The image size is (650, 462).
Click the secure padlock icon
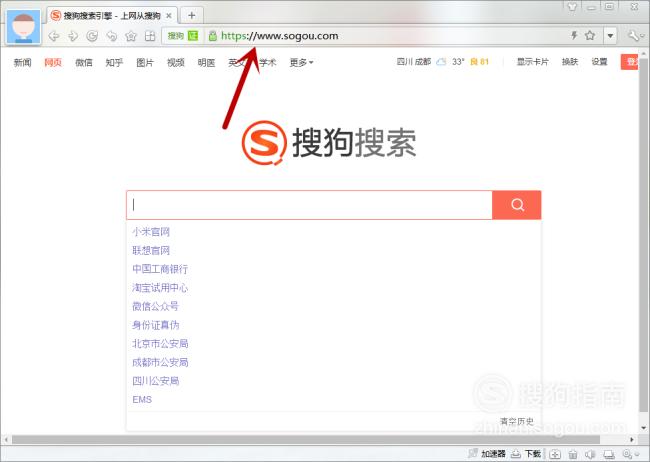(213, 36)
